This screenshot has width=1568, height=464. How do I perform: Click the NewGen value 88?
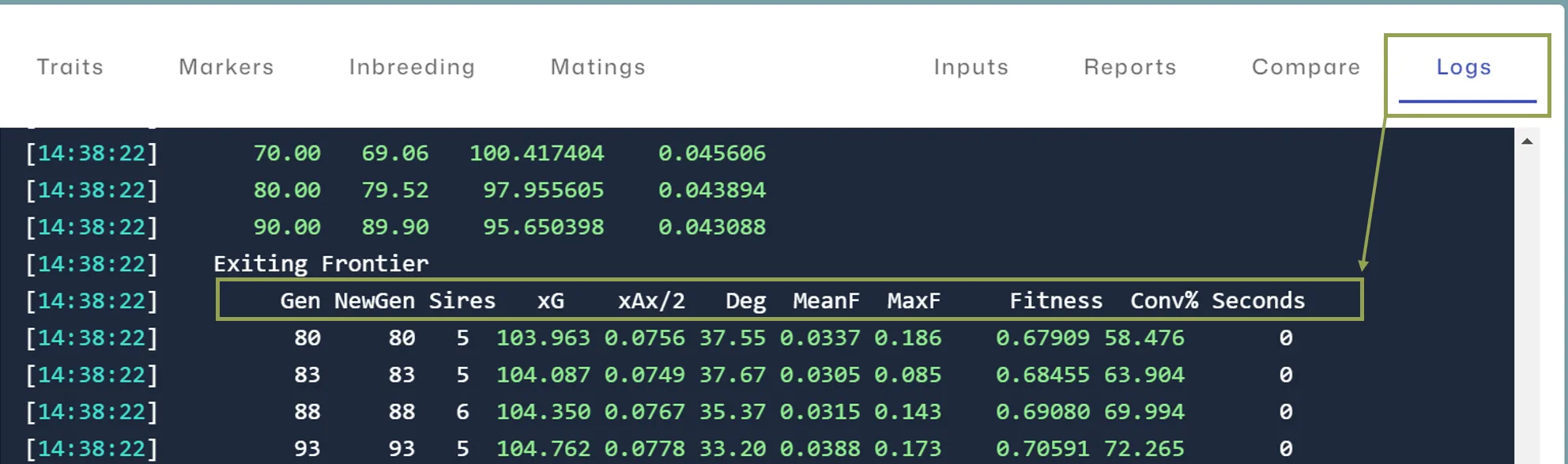[401, 412]
